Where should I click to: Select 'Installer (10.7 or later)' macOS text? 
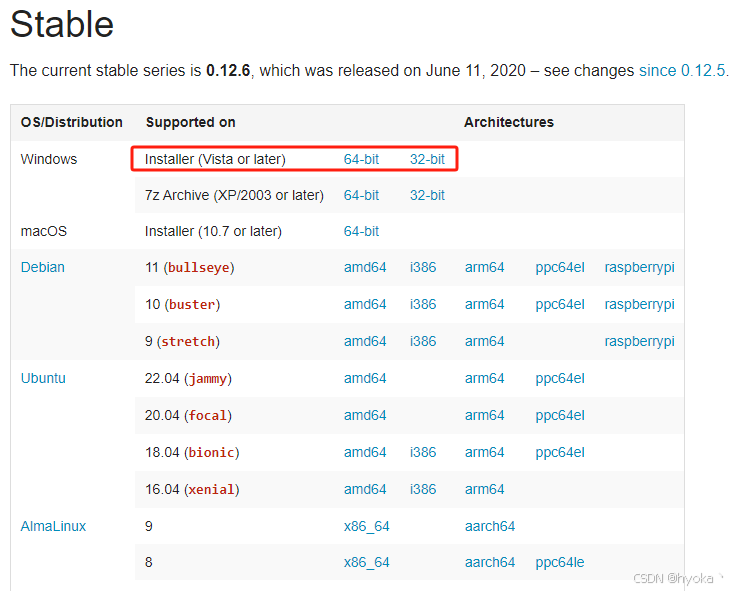(x=213, y=231)
